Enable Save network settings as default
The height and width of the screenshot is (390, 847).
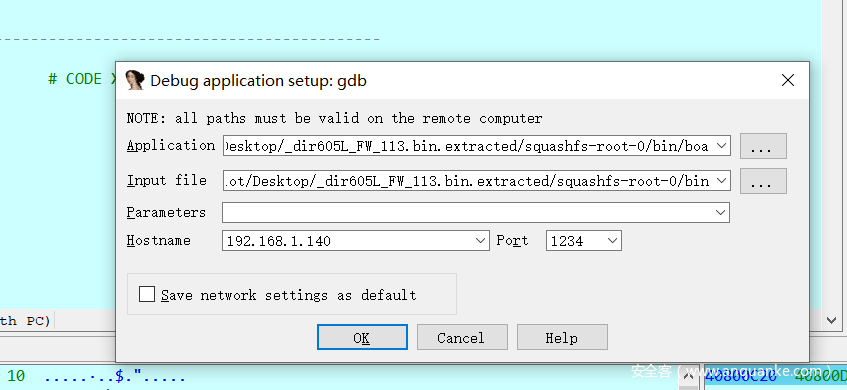(x=147, y=294)
